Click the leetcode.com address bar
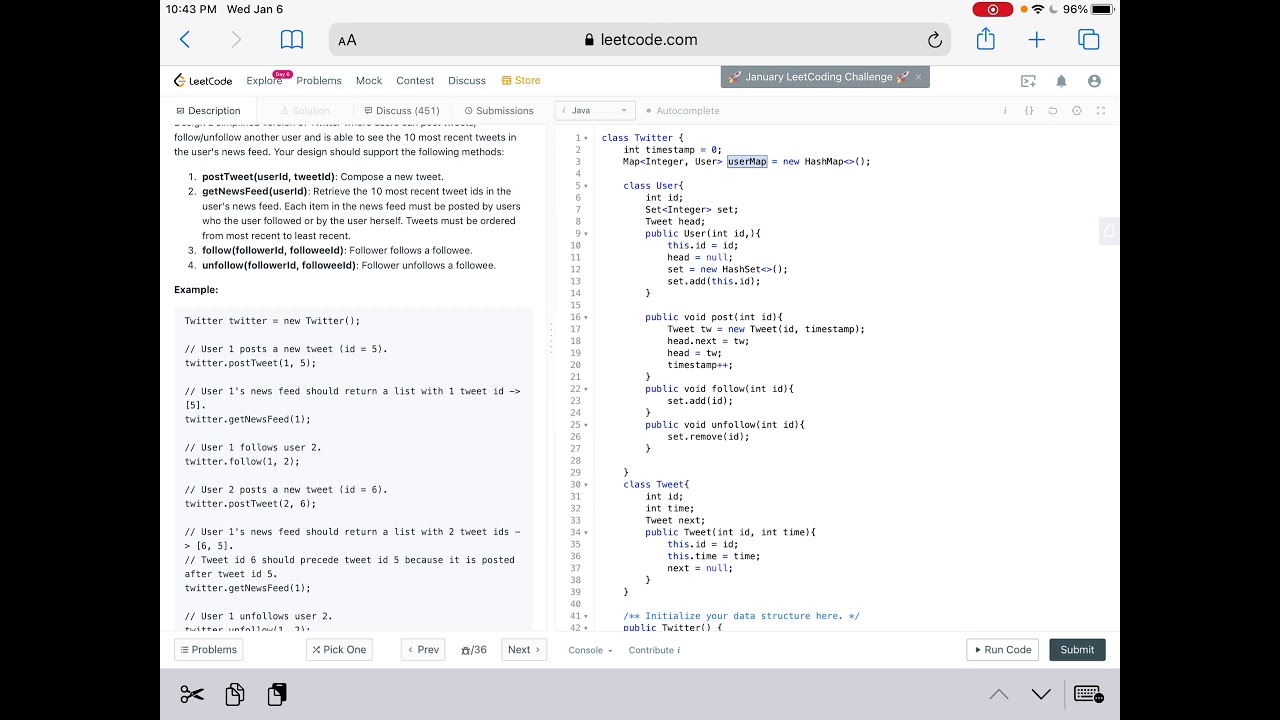 pyautogui.click(x=640, y=40)
